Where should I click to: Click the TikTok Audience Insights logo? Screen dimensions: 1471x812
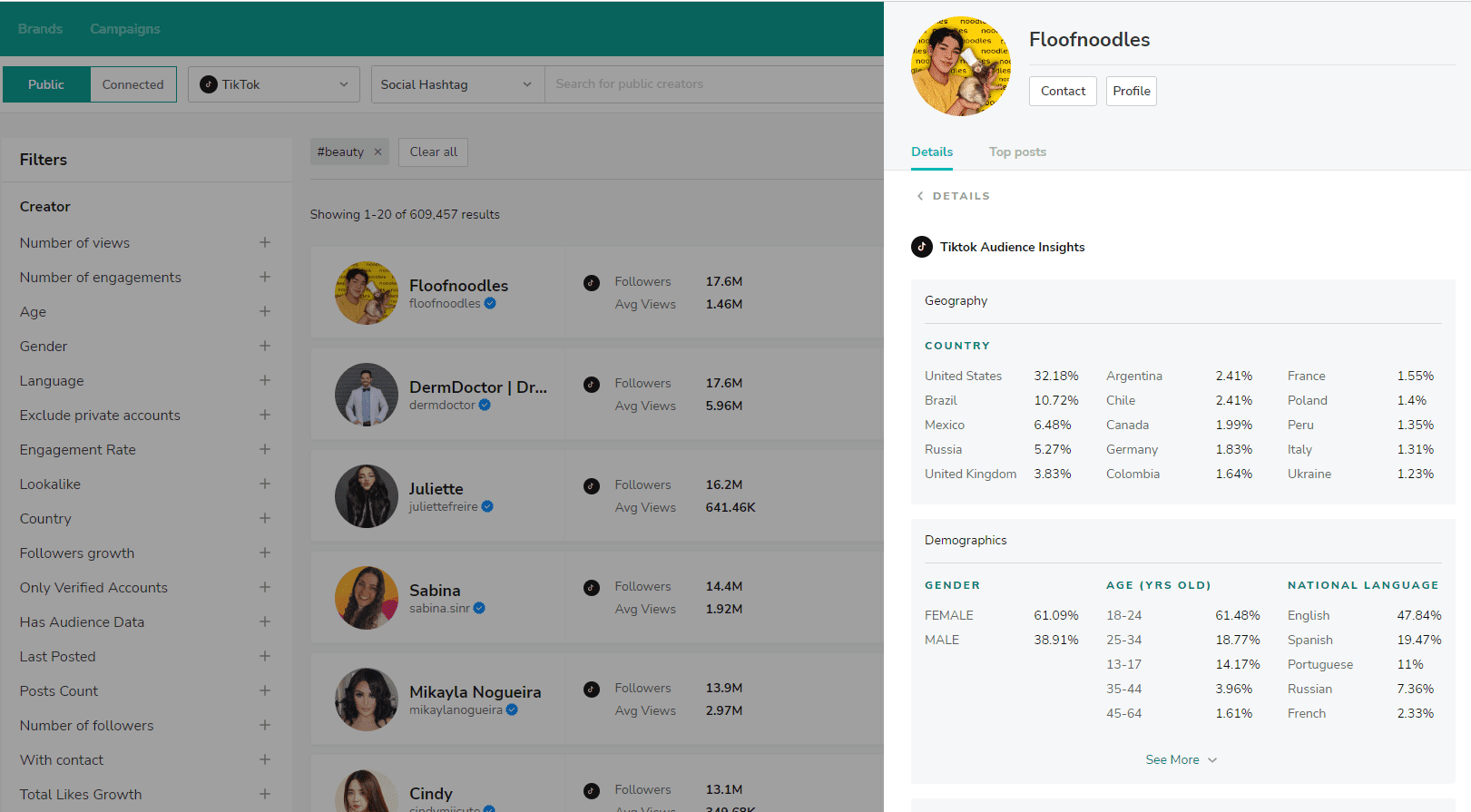pyautogui.click(x=922, y=247)
